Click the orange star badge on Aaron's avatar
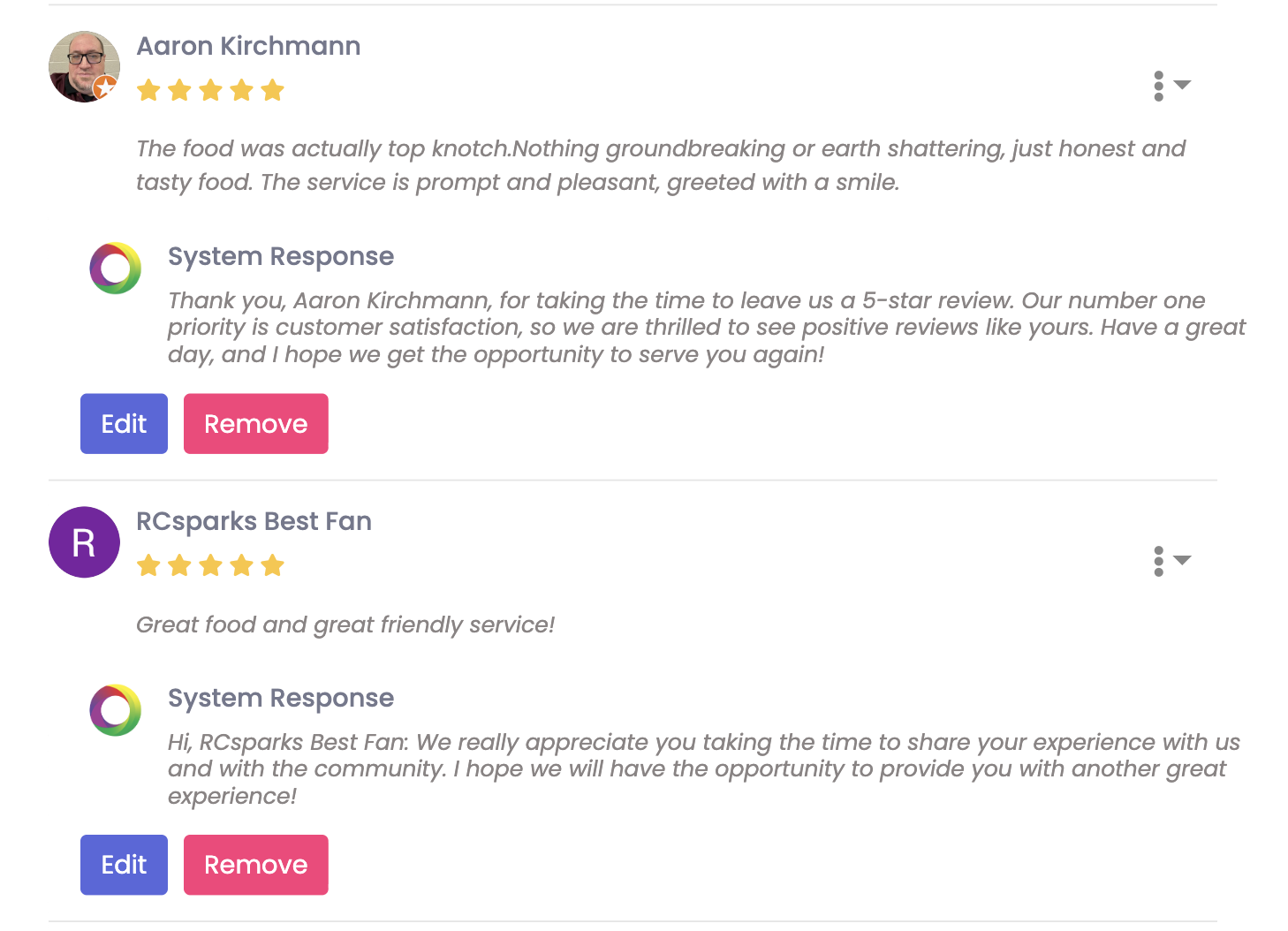The image size is (1288, 931). tap(103, 87)
